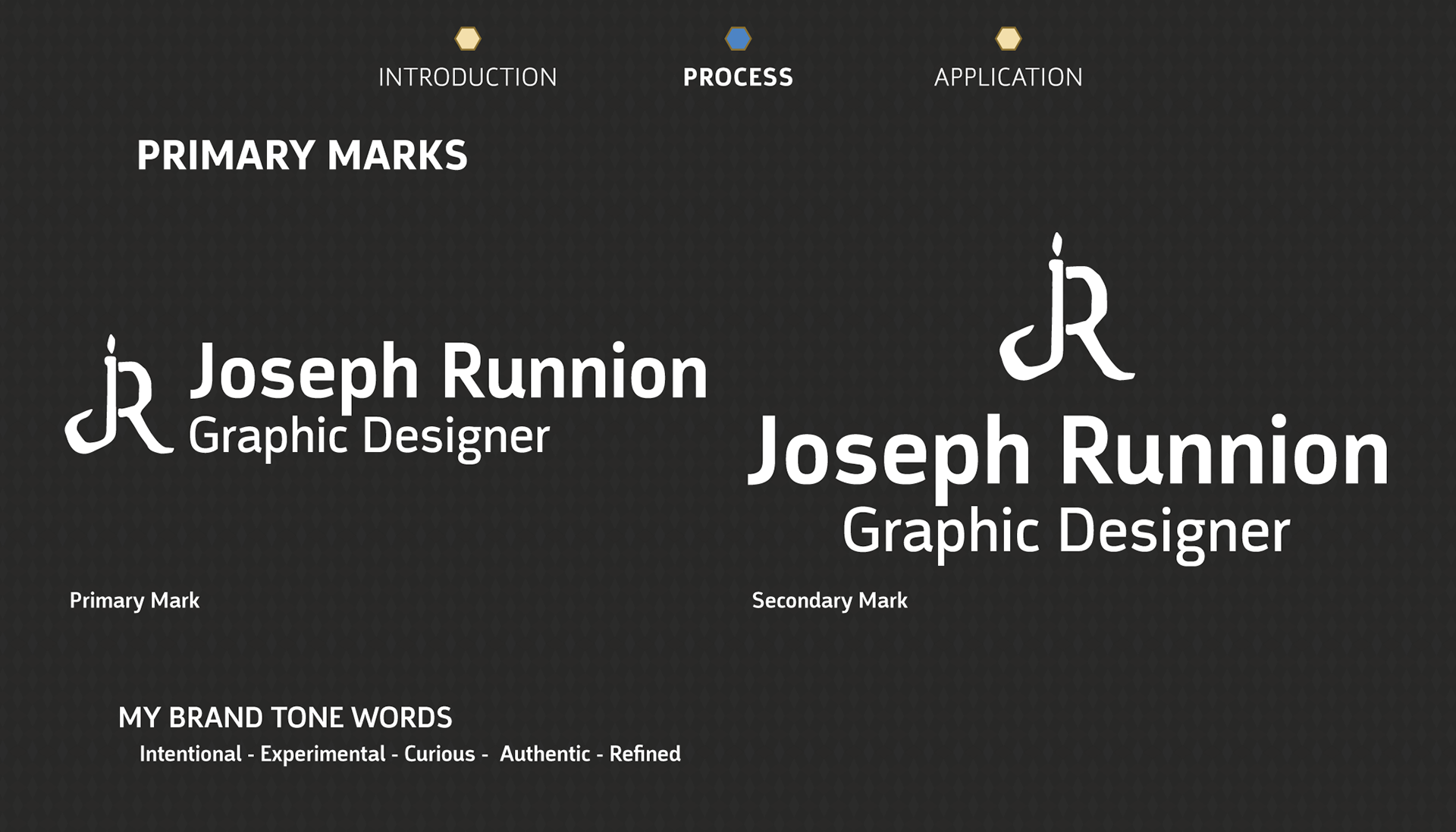Click the word Intentional
This screenshot has height=832, width=1456.
tap(190, 754)
